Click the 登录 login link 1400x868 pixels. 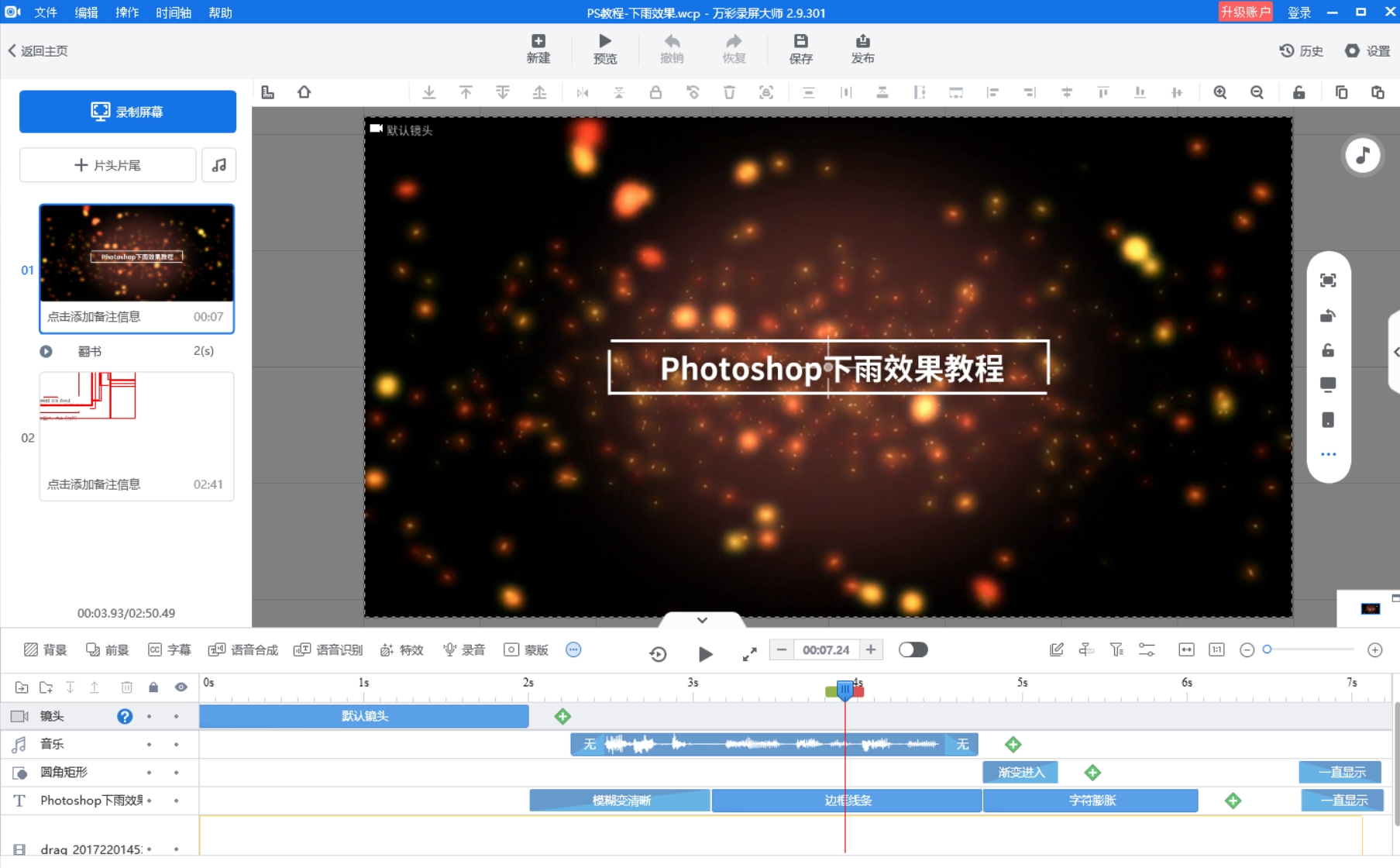pos(1299,12)
